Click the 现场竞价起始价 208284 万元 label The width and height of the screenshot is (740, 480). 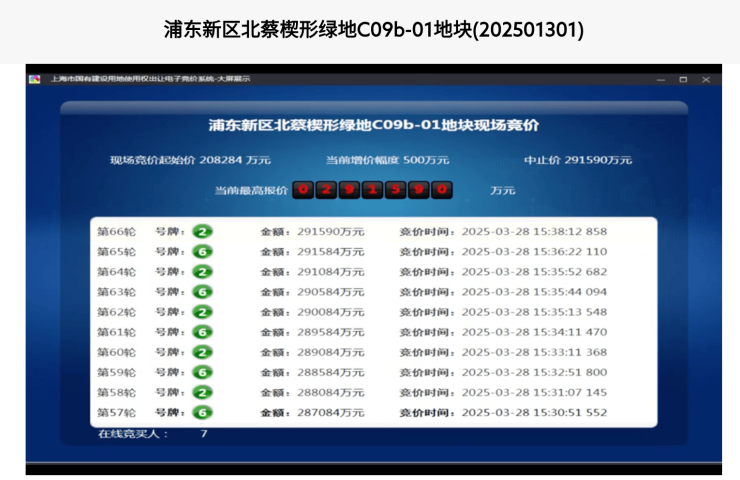pyautogui.click(x=190, y=160)
